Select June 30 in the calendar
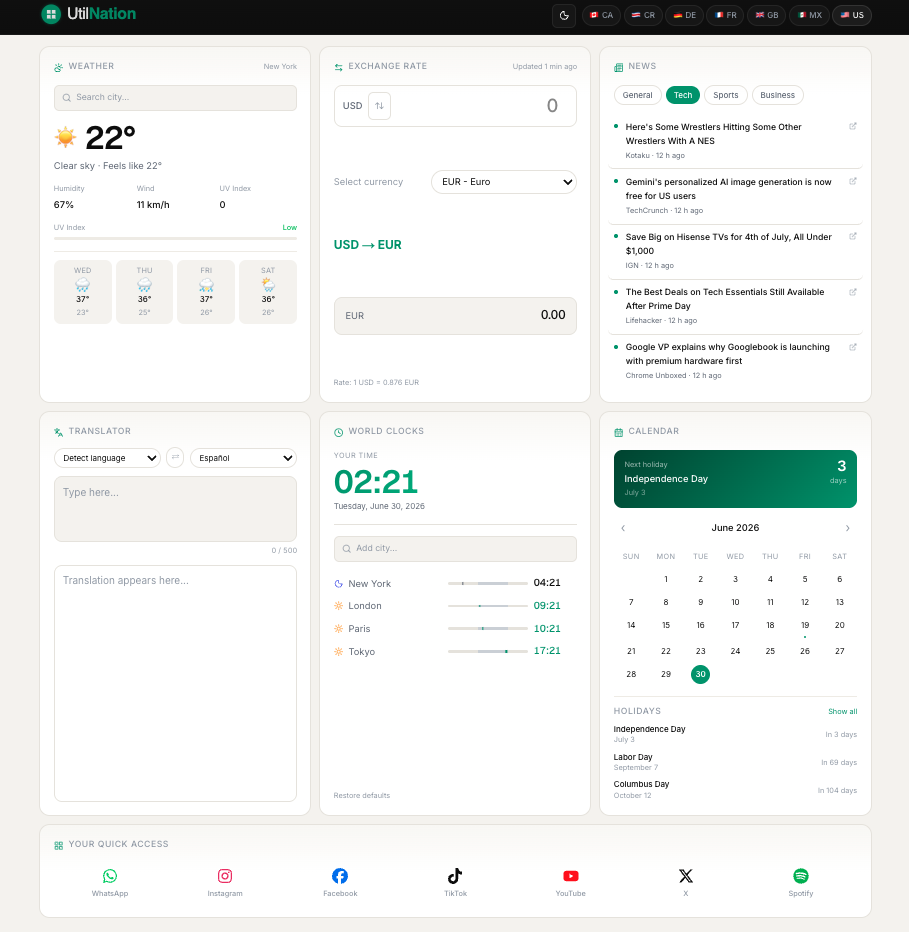909x932 pixels. [700, 674]
